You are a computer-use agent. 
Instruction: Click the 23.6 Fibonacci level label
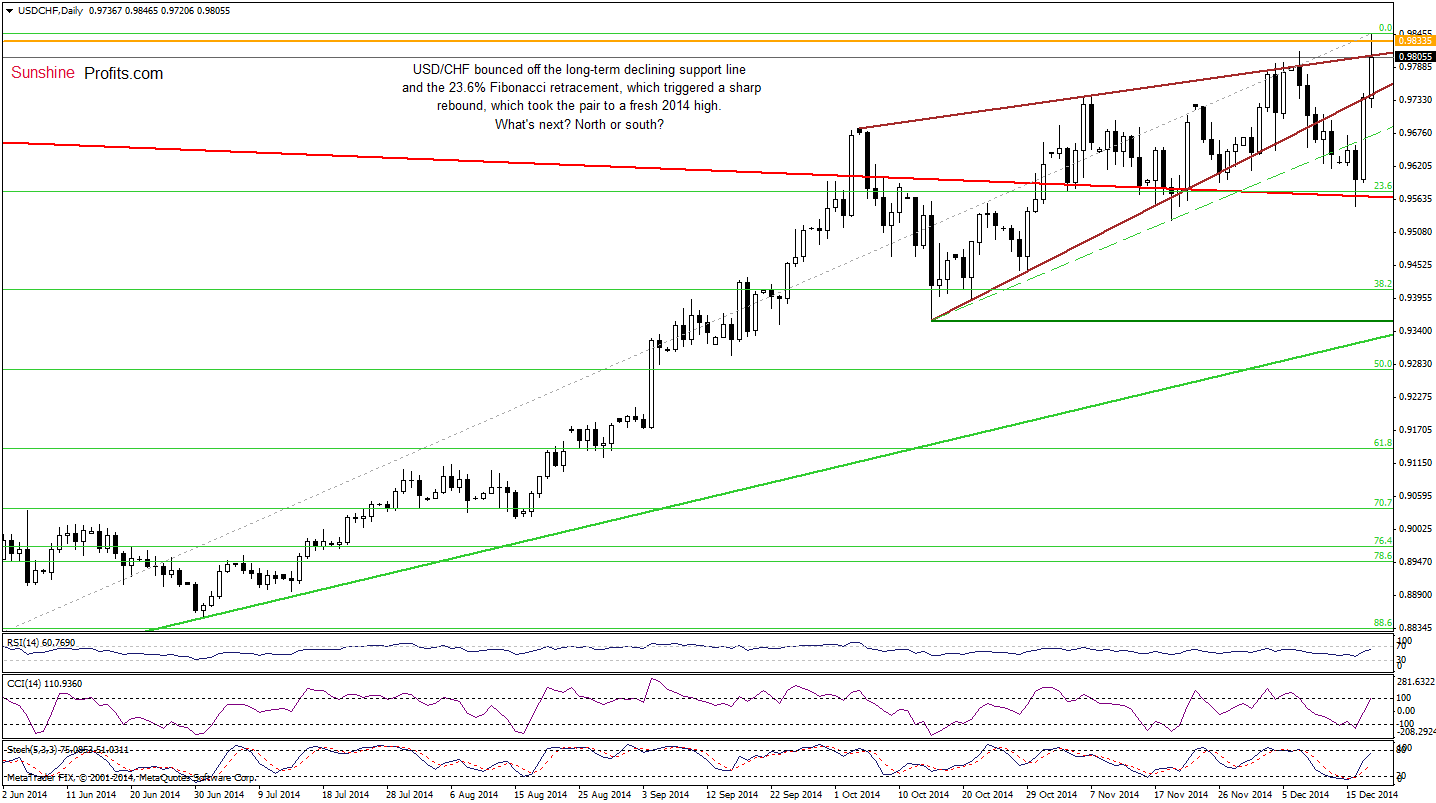coord(1382,186)
